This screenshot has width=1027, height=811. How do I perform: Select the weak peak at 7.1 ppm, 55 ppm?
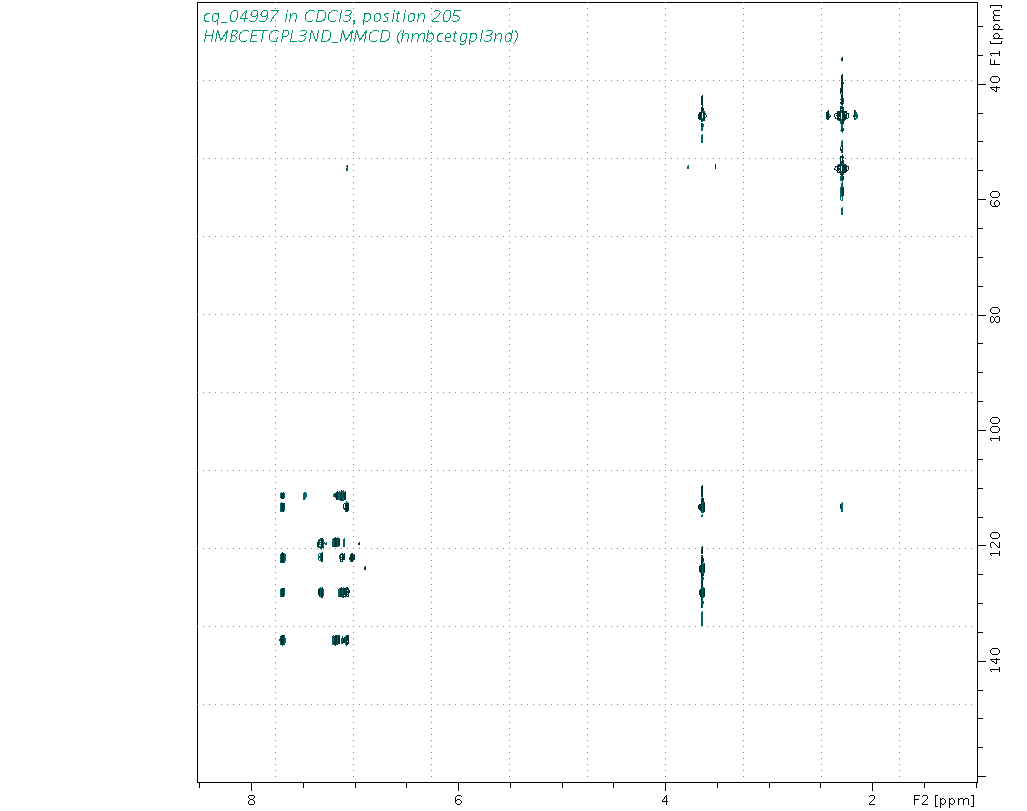click(347, 168)
